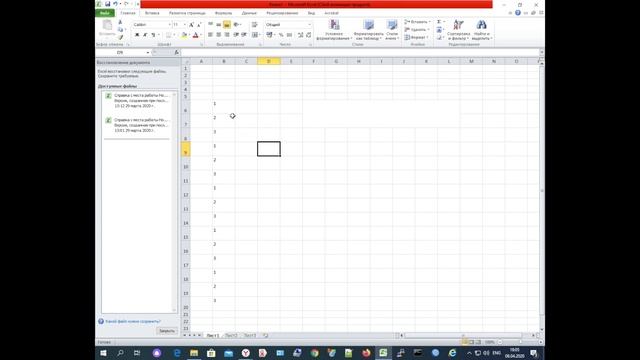
Task: Toggle align text left
Action: (210, 35)
